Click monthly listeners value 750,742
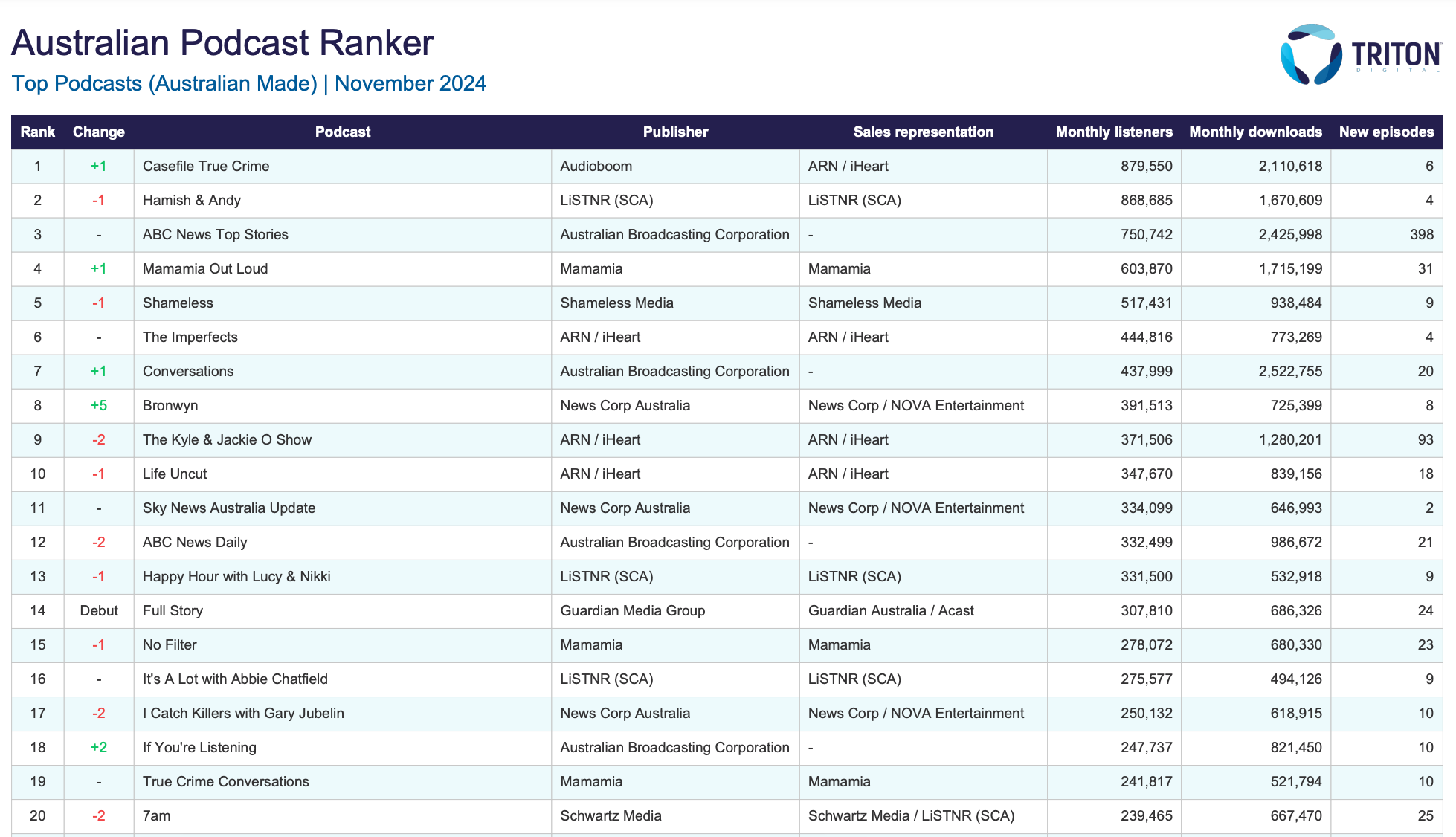 click(x=1147, y=234)
